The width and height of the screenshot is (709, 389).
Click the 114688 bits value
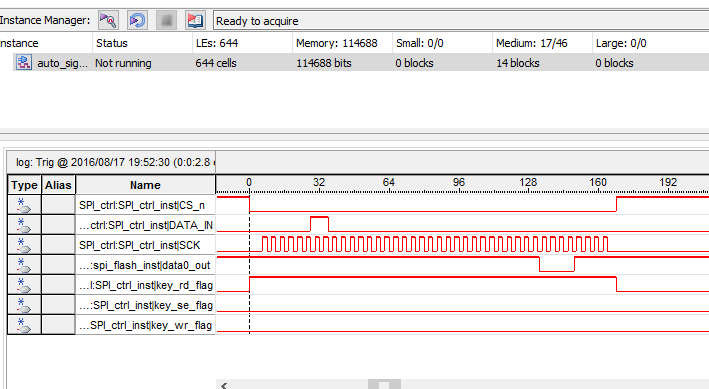[324, 63]
